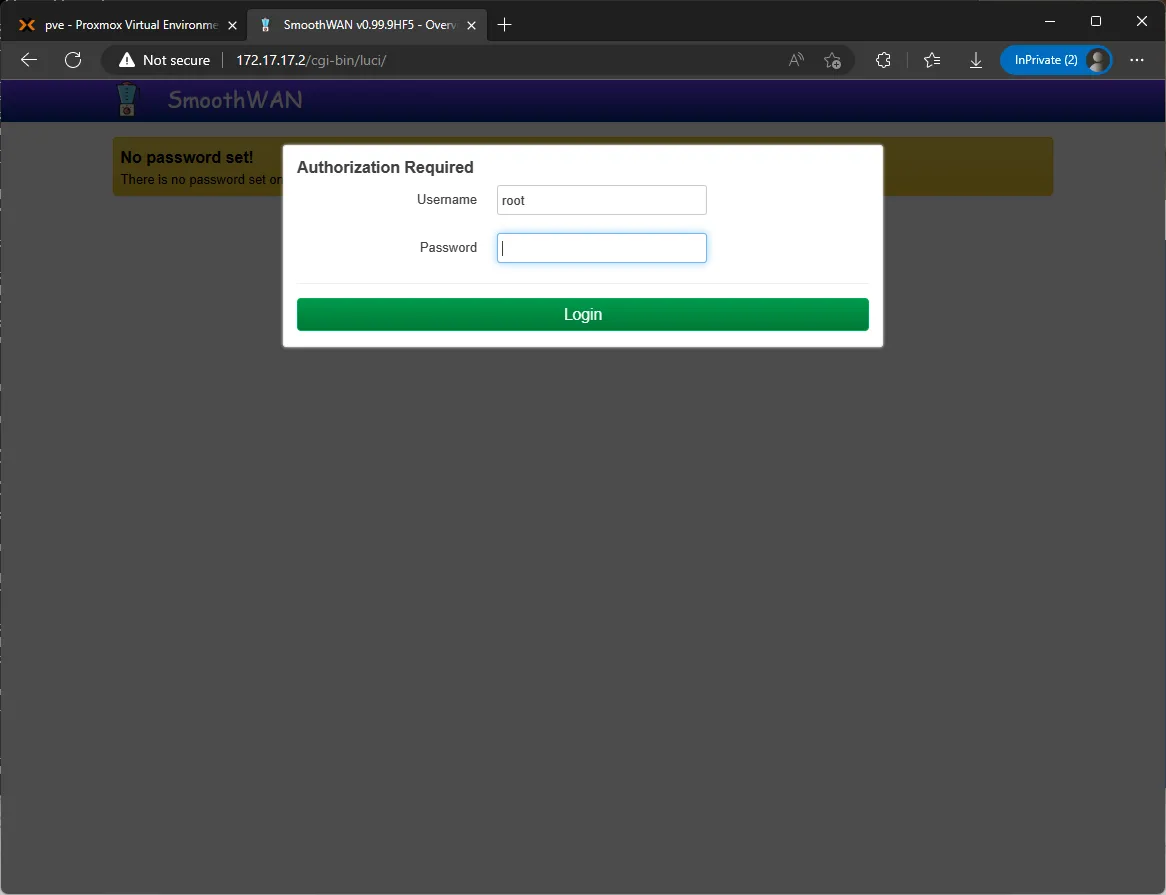Click the Password label

(448, 248)
